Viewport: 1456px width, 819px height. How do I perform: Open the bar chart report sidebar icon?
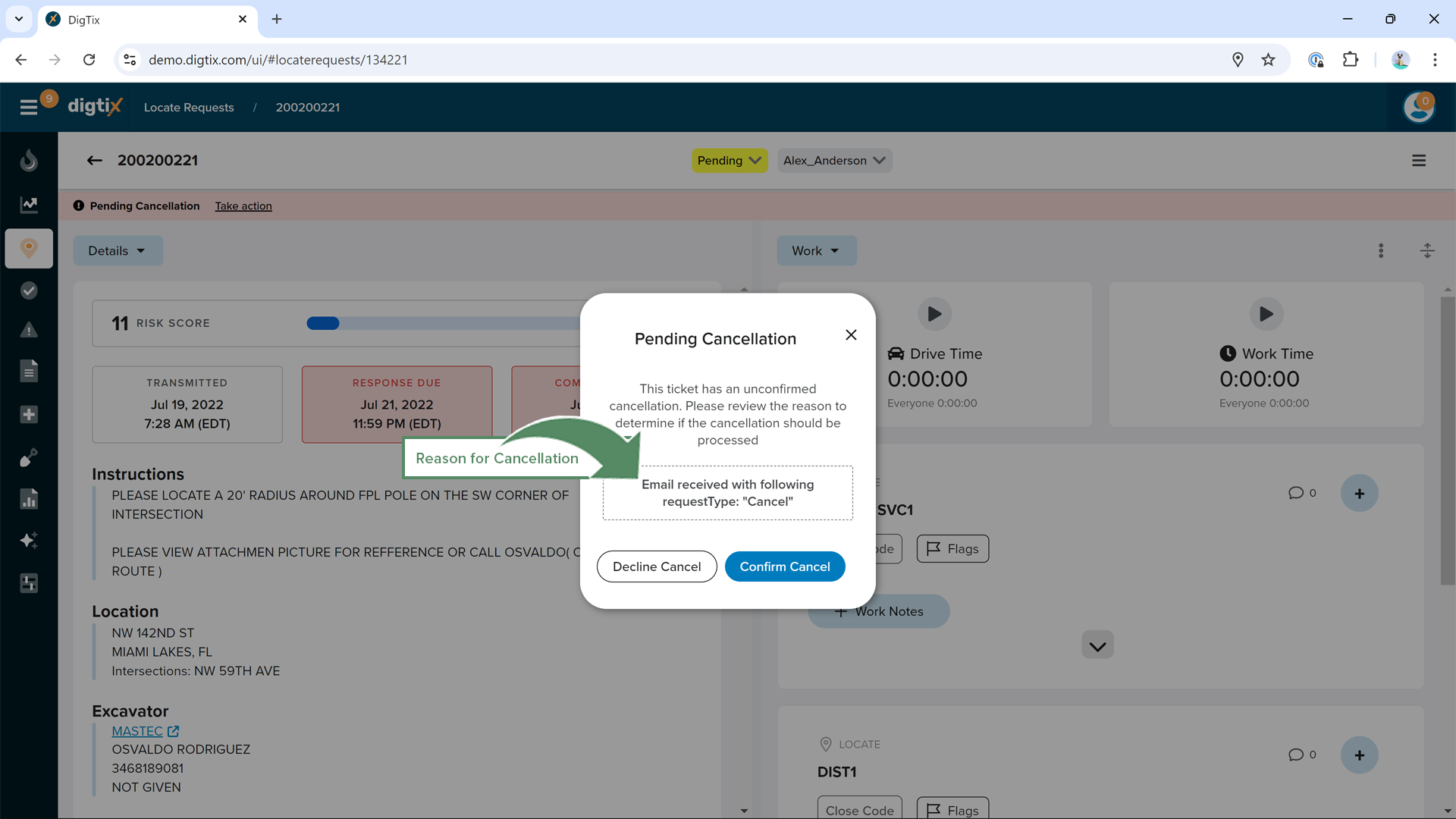click(29, 500)
